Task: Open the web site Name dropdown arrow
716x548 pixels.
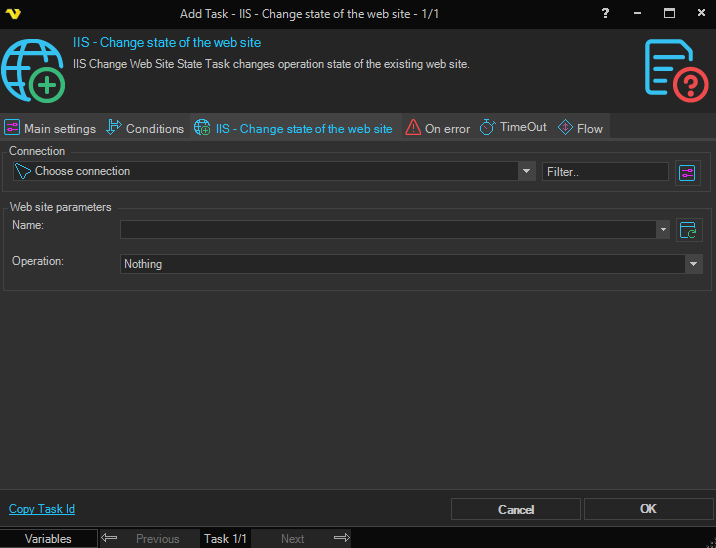Action: pos(663,229)
